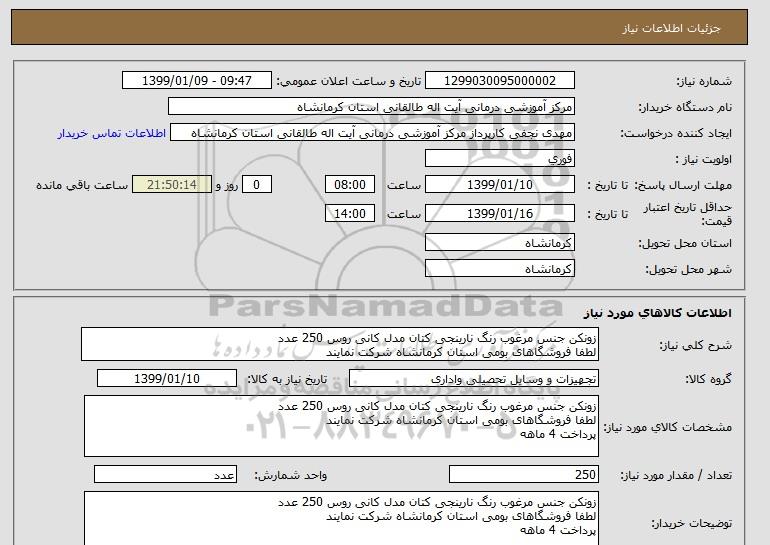Click the label ایجاد کننده درخواست

click(676, 134)
